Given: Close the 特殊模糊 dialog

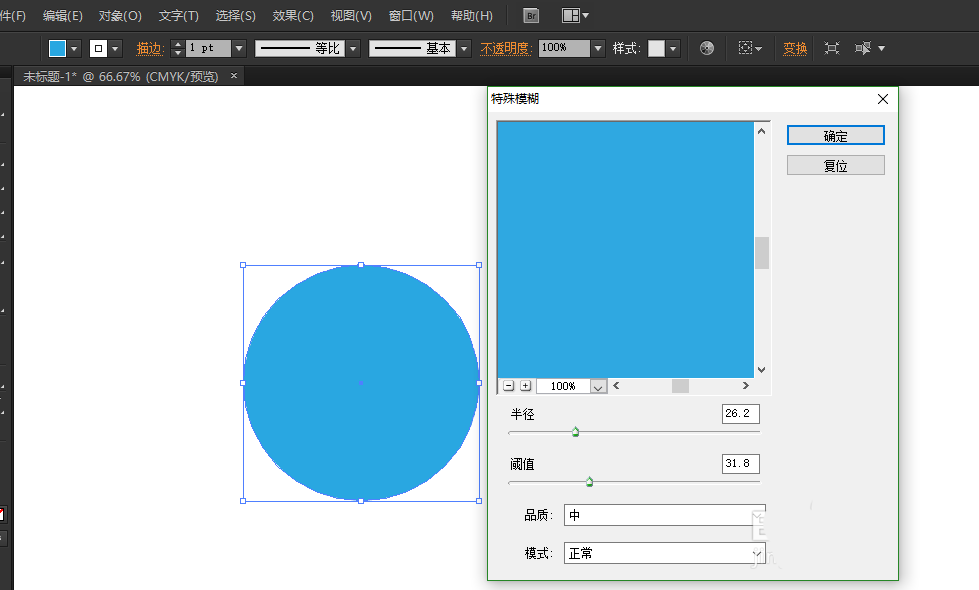Looking at the screenshot, I should click(883, 99).
